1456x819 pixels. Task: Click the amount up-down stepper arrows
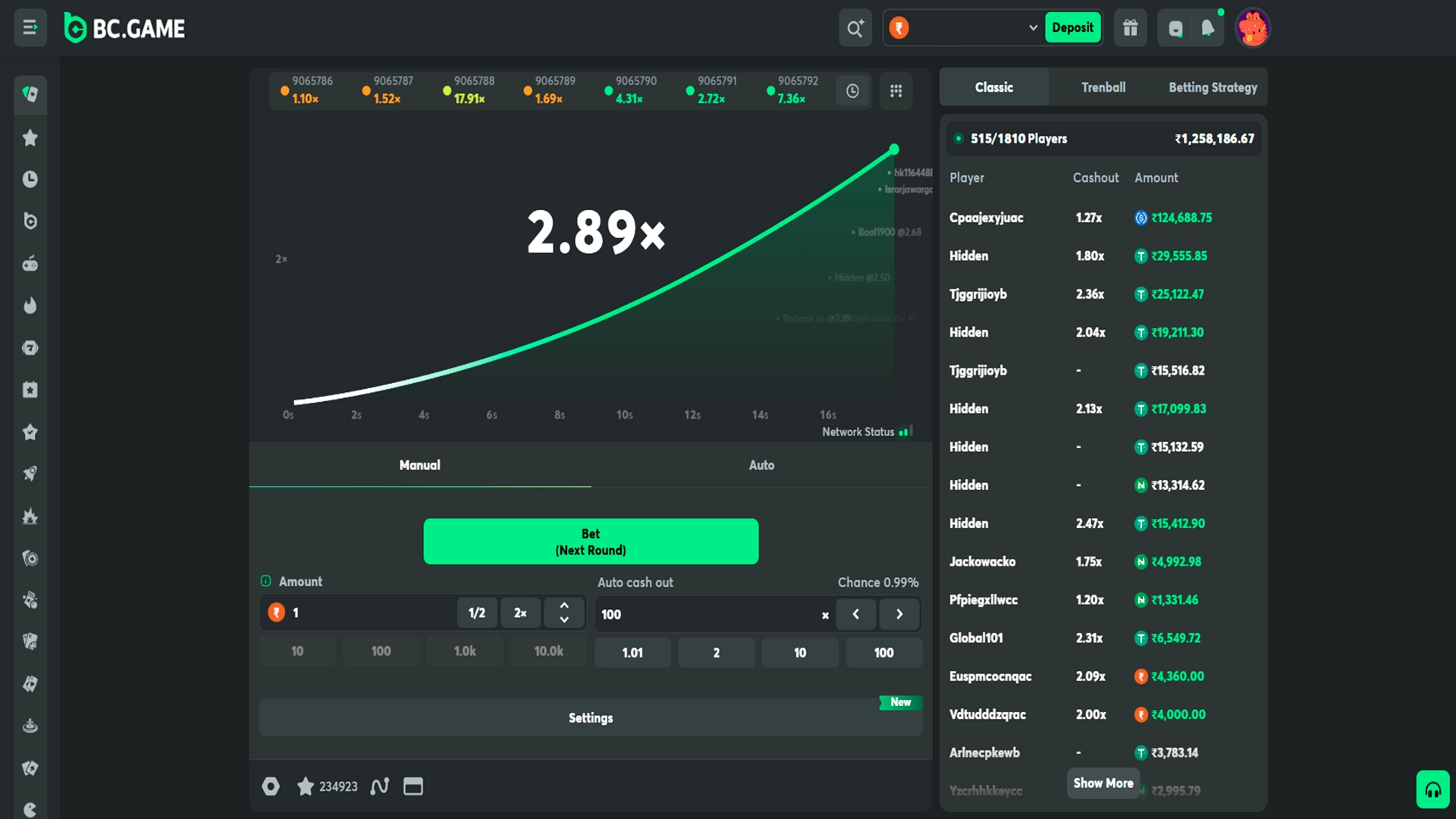[x=564, y=613]
